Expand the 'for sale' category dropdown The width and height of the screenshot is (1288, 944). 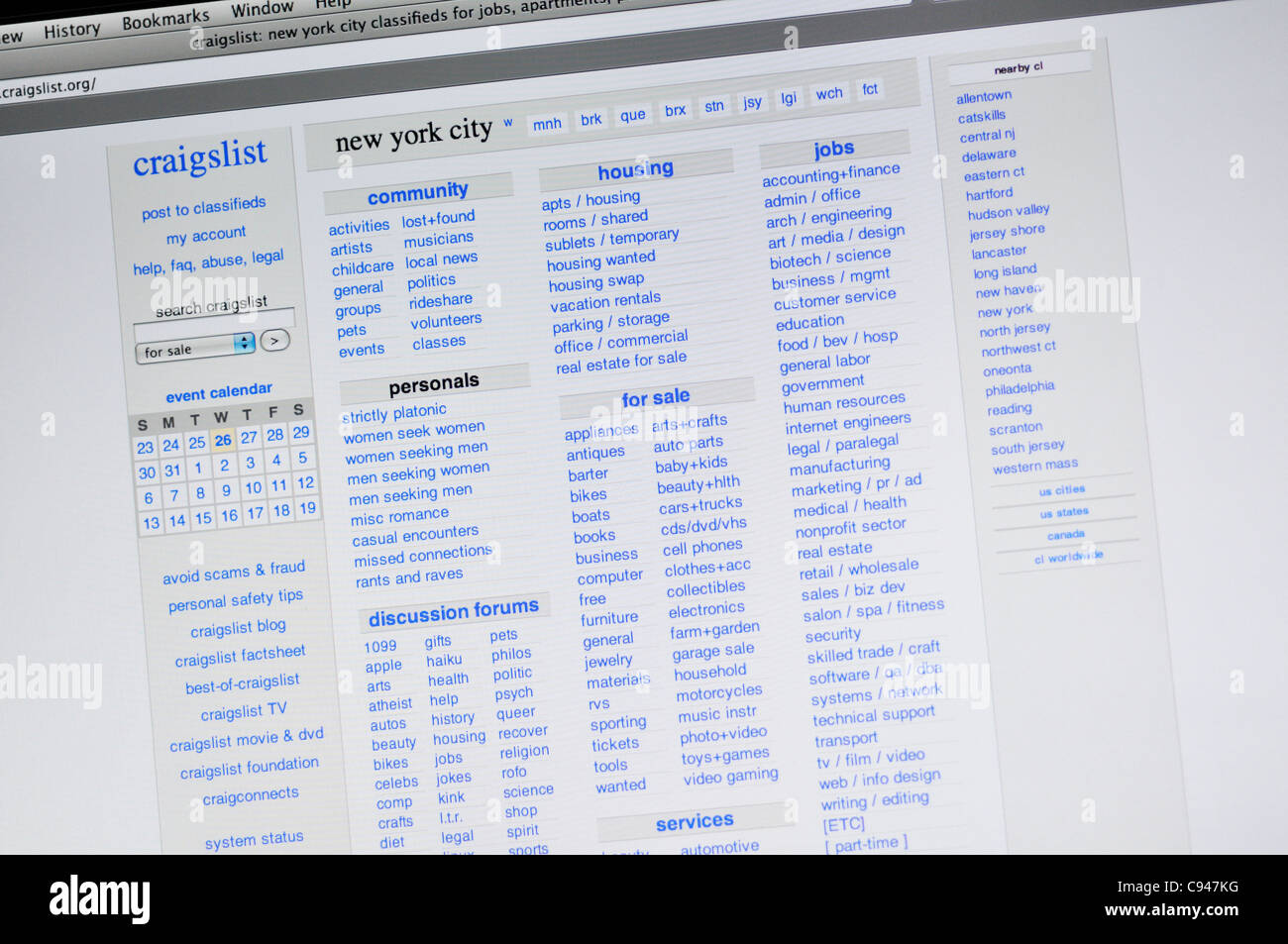(x=194, y=347)
